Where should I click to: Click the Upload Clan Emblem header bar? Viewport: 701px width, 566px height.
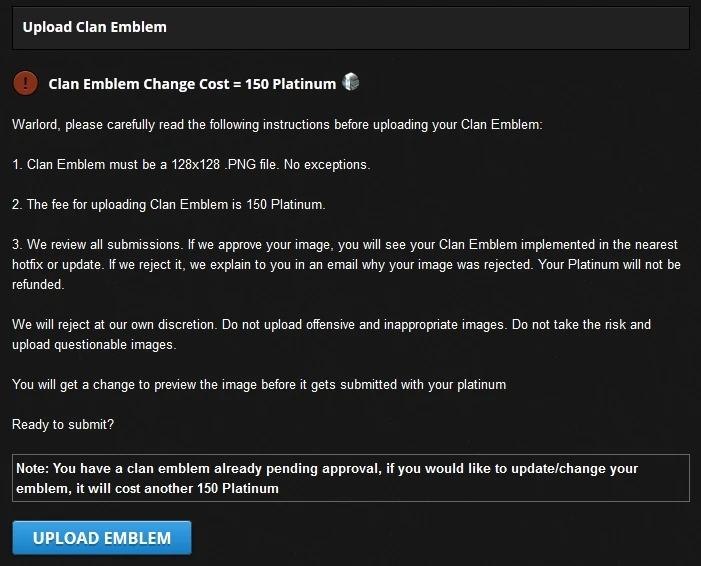click(x=350, y=28)
